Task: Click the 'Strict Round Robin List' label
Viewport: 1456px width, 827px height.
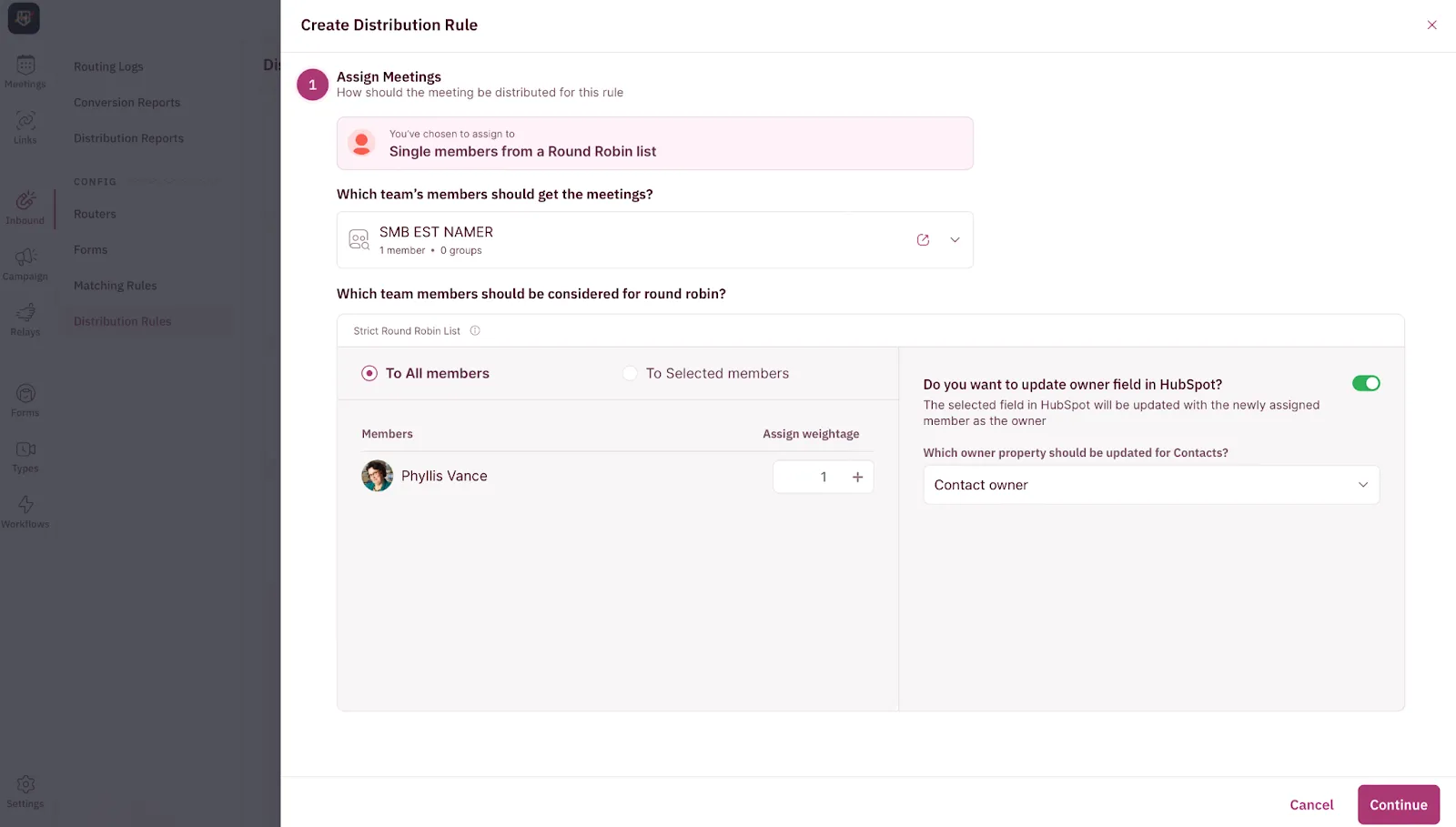Action: (407, 331)
